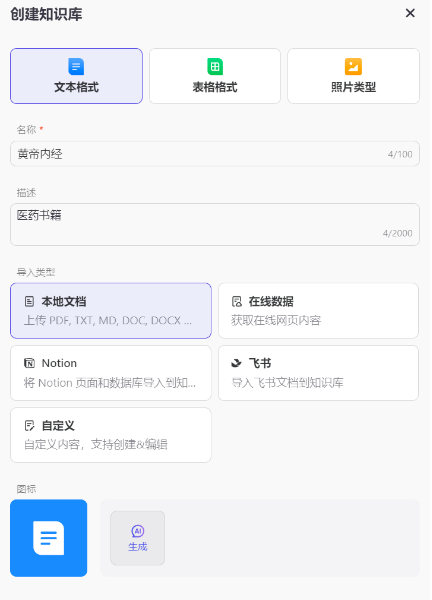
Task: Pick 飞书 as the import source
Action: (318, 373)
